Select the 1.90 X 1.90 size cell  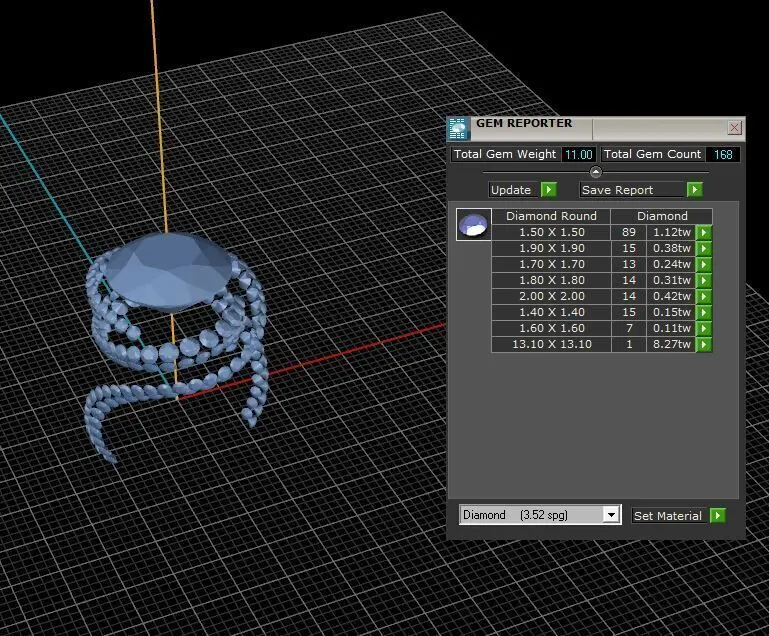pyautogui.click(x=552, y=248)
